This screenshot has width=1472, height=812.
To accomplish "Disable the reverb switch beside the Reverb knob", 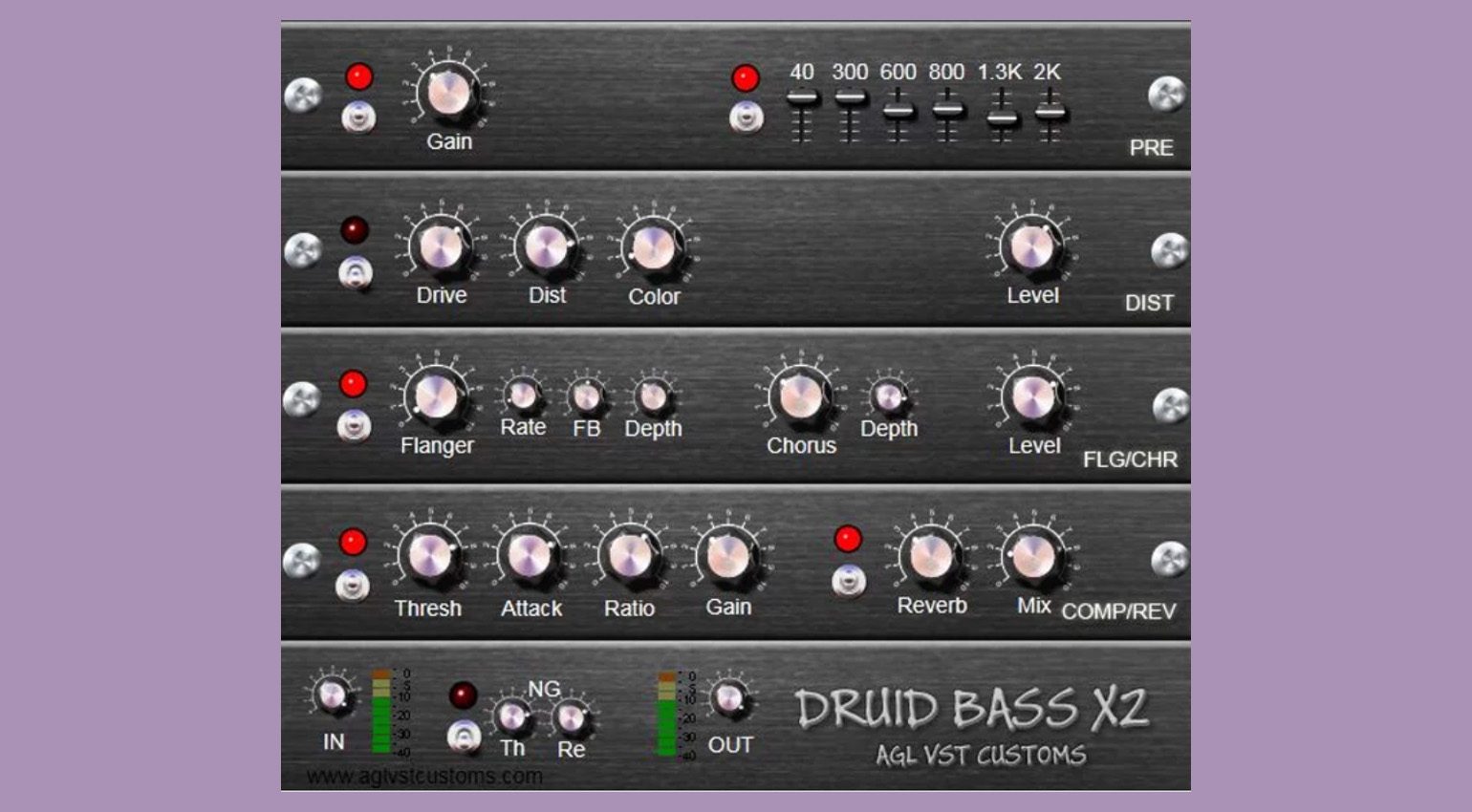I will click(848, 581).
